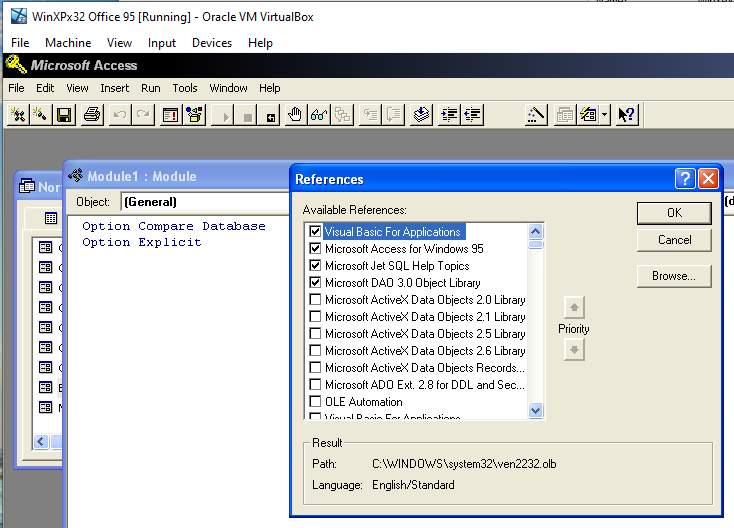This screenshot has height=528, width=734.
Task: Click the references list scroll up arrow
Action: pyautogui.click(x=536, y=231)
